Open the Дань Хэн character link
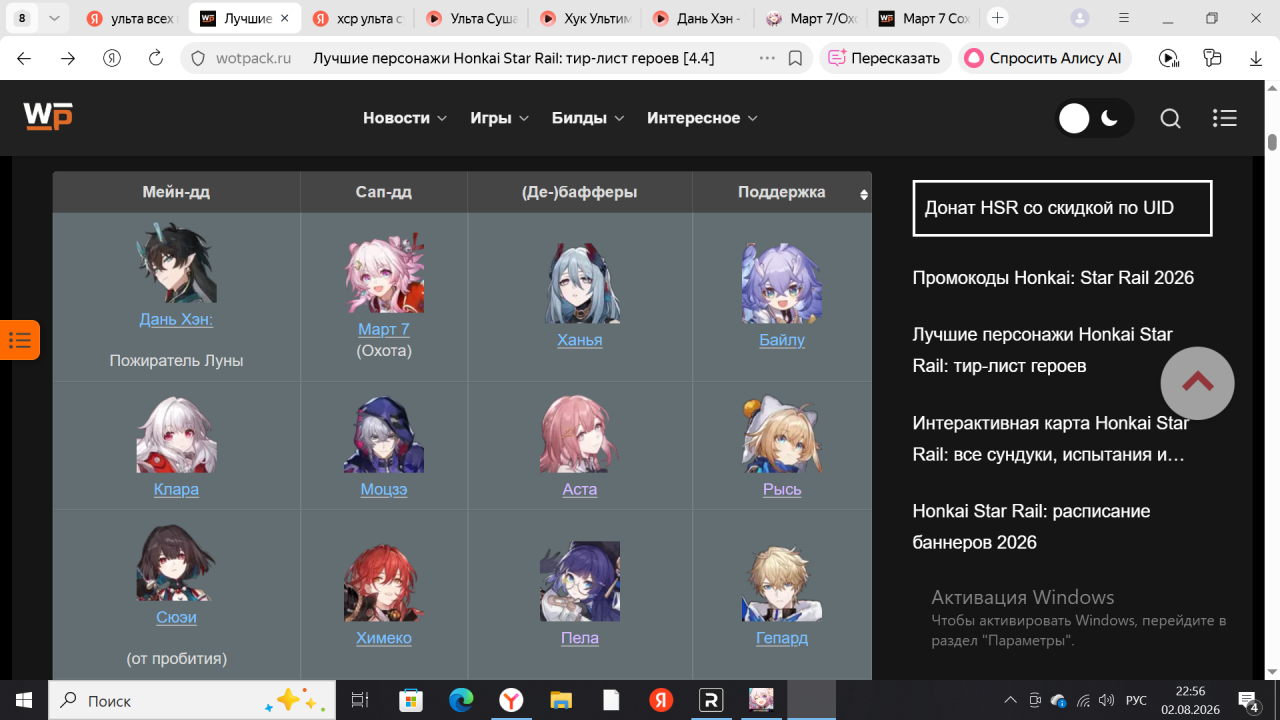This screenshot has height=720, width=1280. [x=176, y=319]
